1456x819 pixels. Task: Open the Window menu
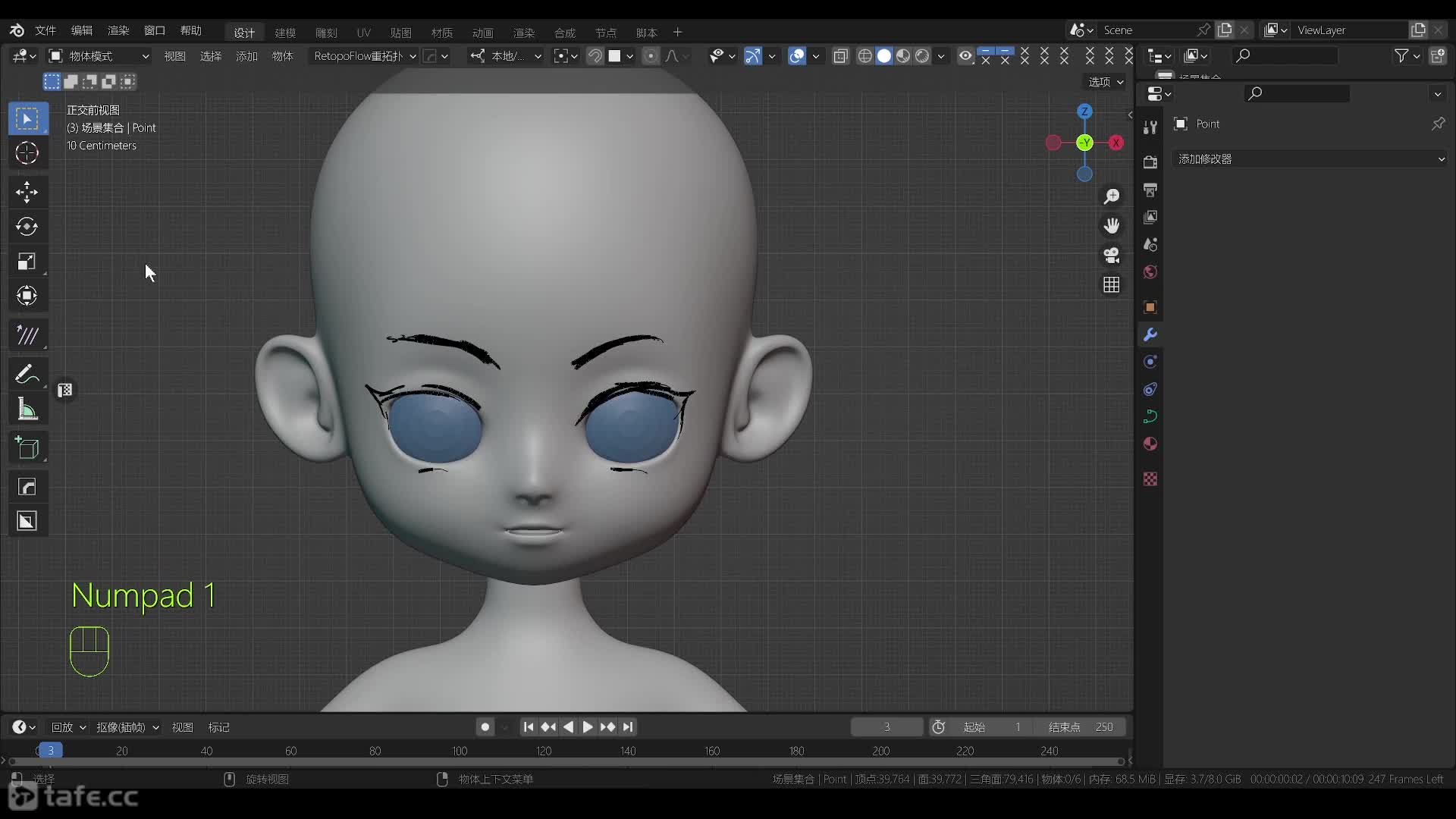[155, 30]
